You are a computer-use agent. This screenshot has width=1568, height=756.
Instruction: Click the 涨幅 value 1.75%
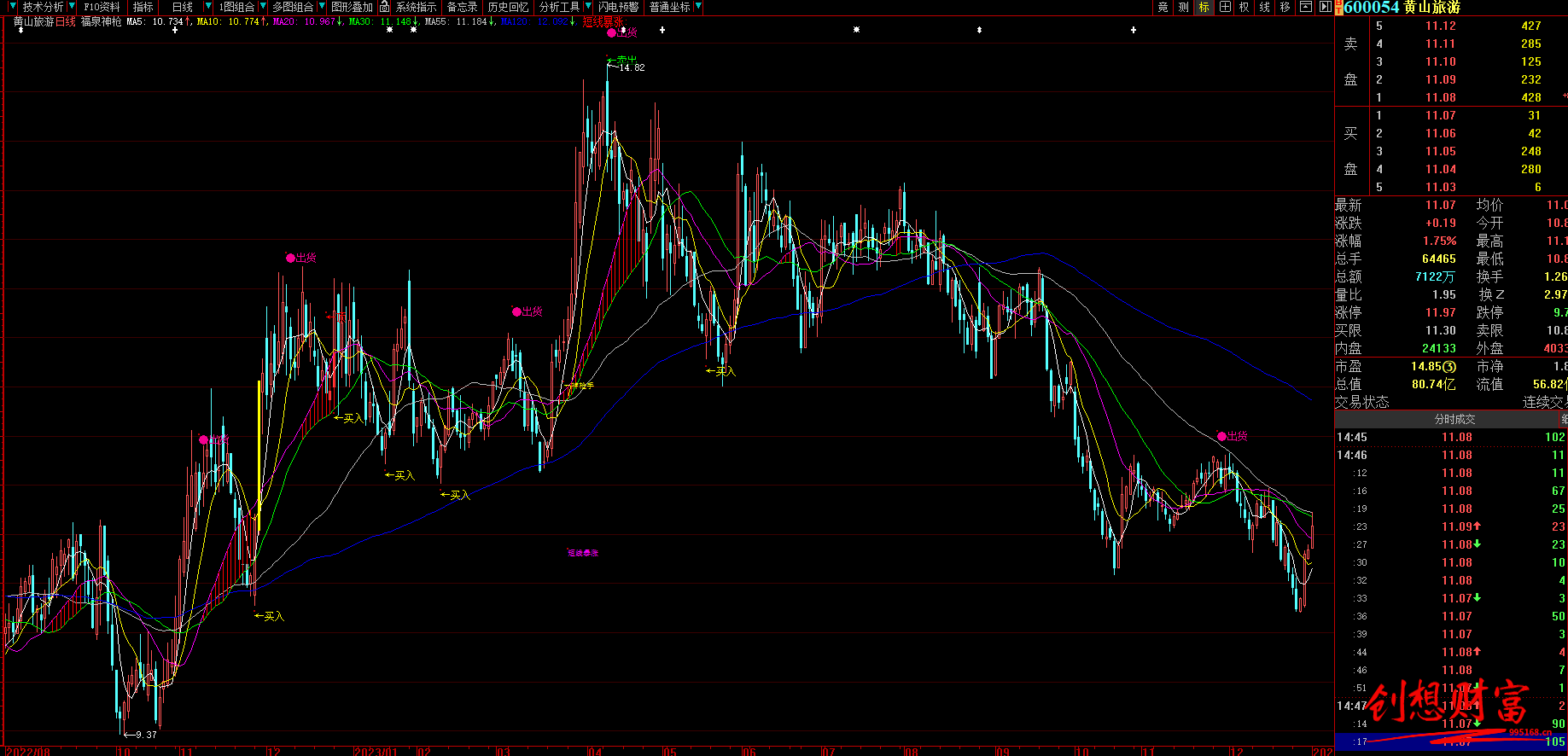(1440, 241)
